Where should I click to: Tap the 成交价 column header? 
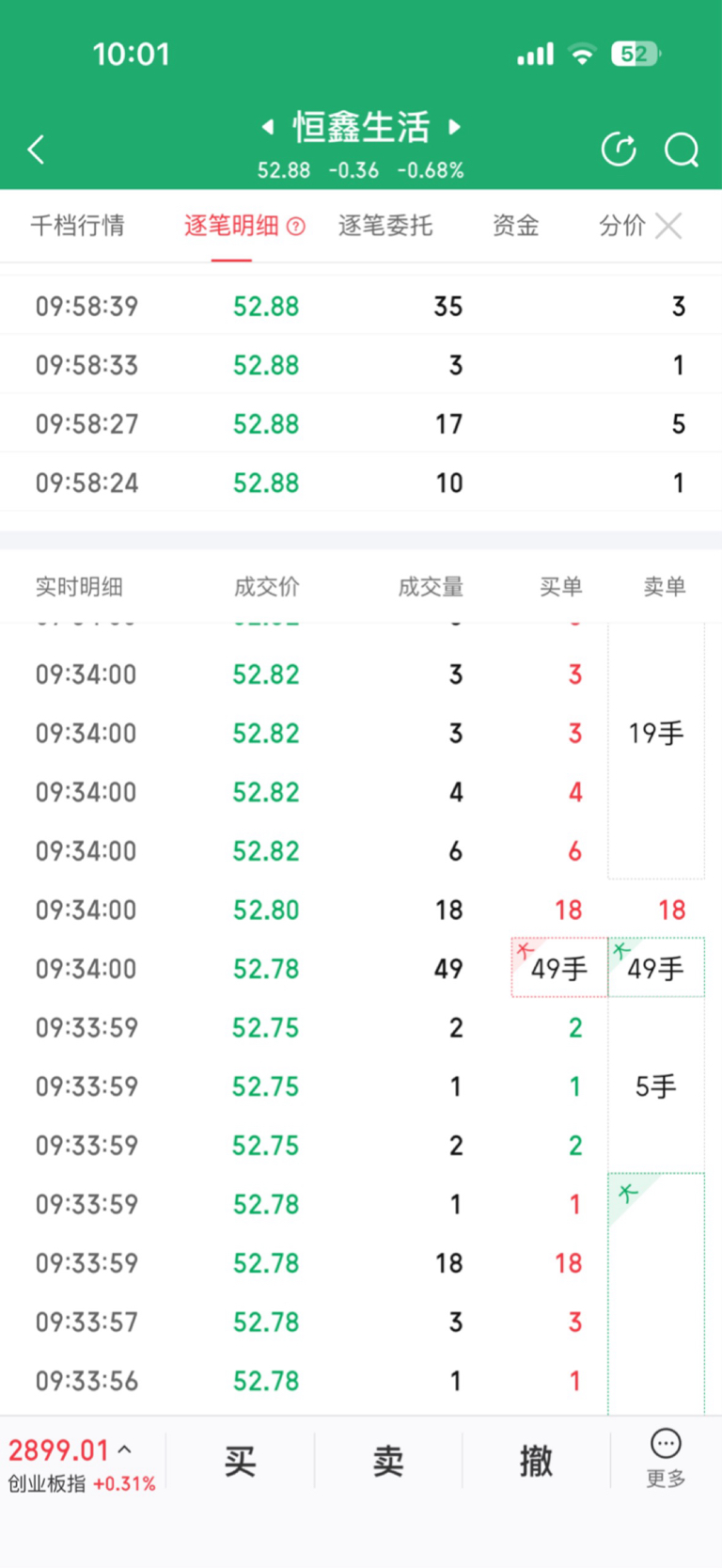click(x=267, y=587)
